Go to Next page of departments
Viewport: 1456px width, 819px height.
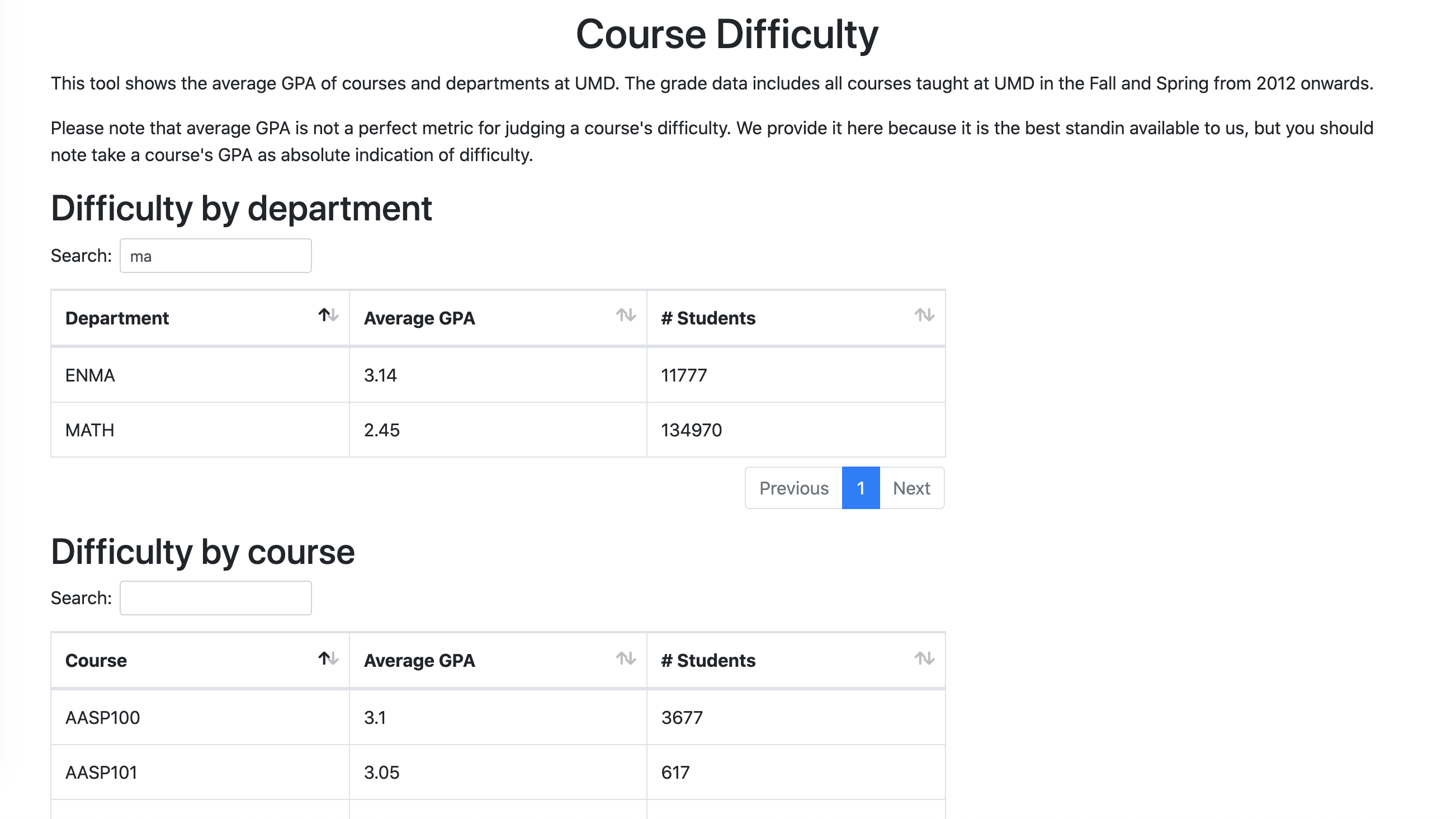pyautogui.click(x=911, y=488)
